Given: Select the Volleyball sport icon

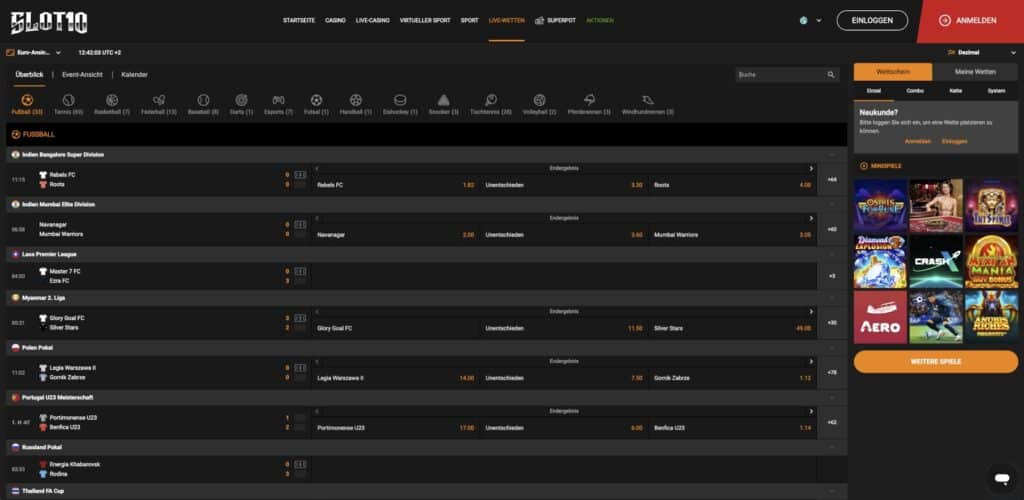Looking at the screenshot, I should tap(539, 101).
